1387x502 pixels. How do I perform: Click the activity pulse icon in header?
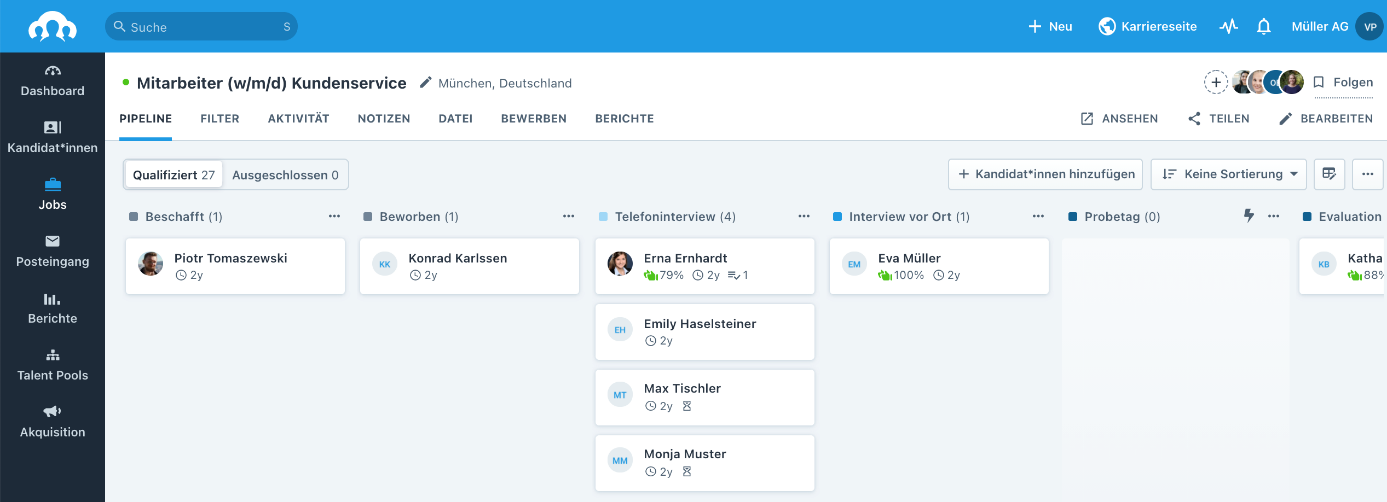(x=1229, y=27)
